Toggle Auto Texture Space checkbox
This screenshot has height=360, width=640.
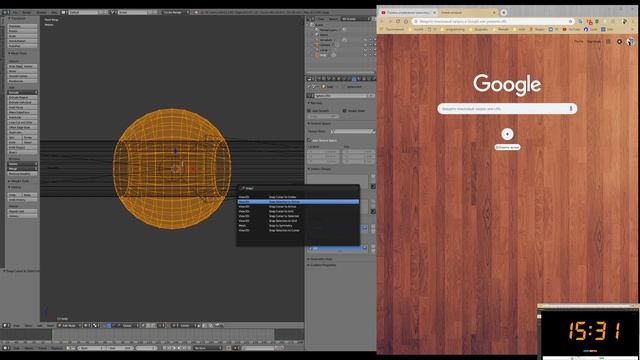[x=309, y=140]
